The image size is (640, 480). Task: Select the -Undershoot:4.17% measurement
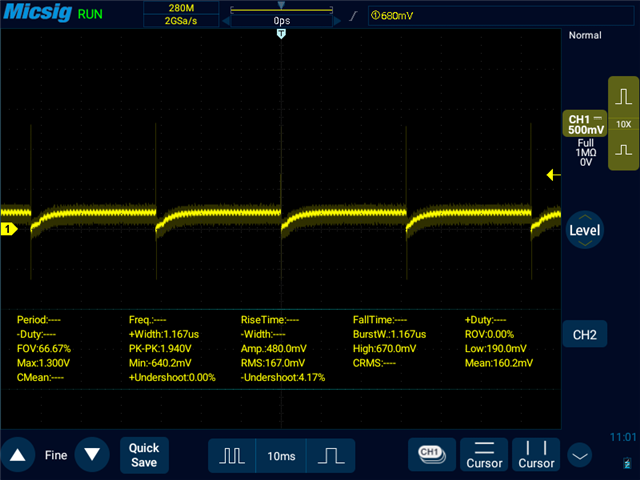(x=283, y=377)
